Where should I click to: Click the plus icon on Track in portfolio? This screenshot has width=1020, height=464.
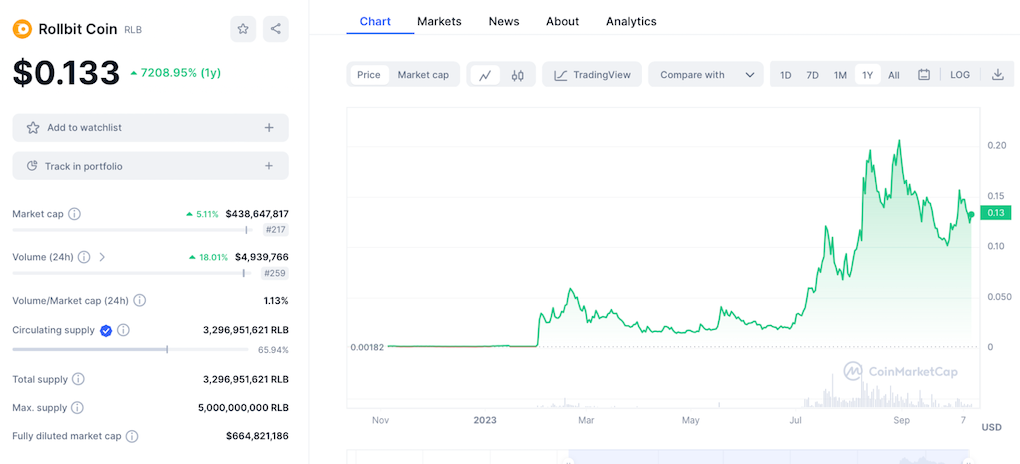click(269, 166)
